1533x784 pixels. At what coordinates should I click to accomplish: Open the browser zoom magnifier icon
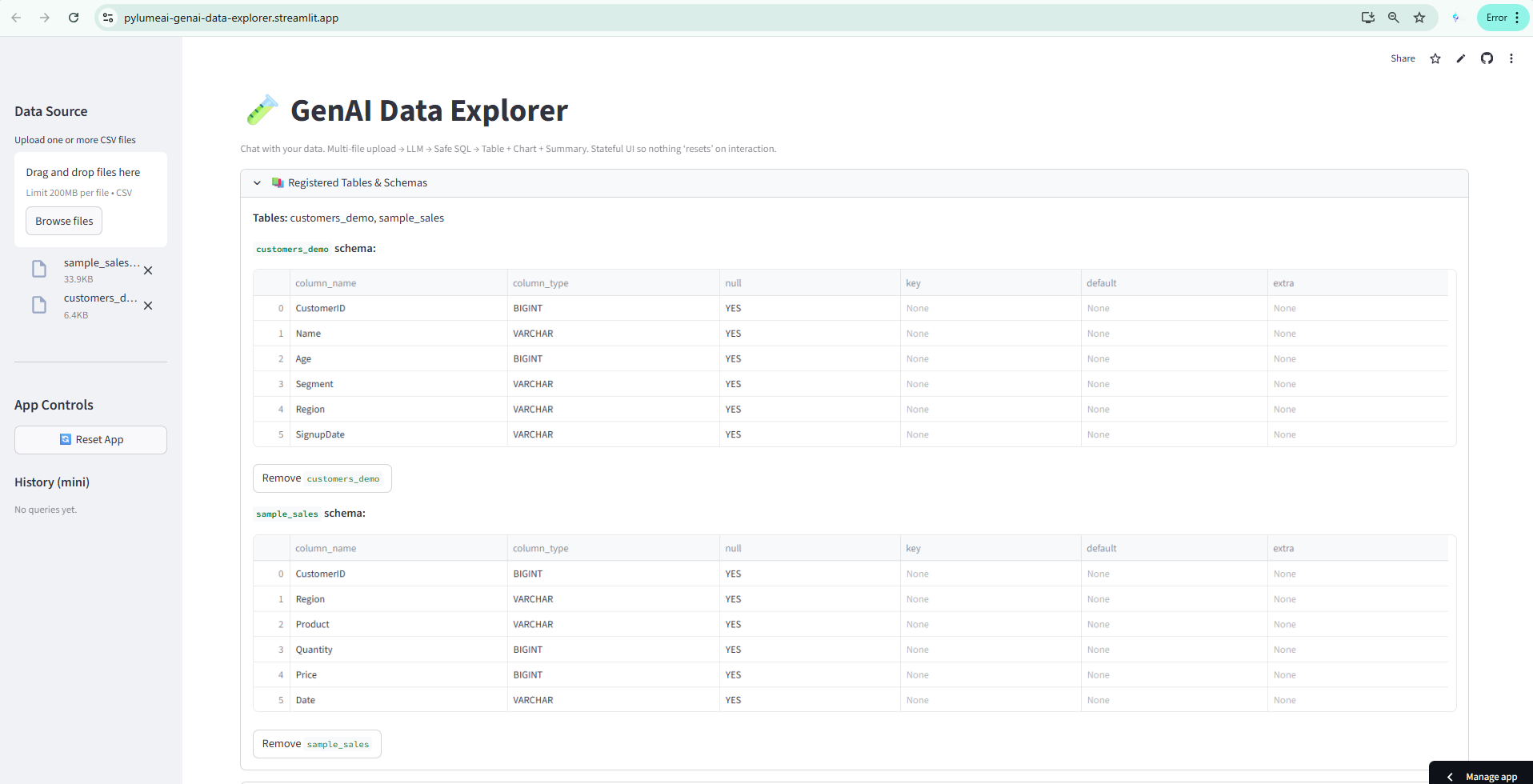(x=1394, y=18)
